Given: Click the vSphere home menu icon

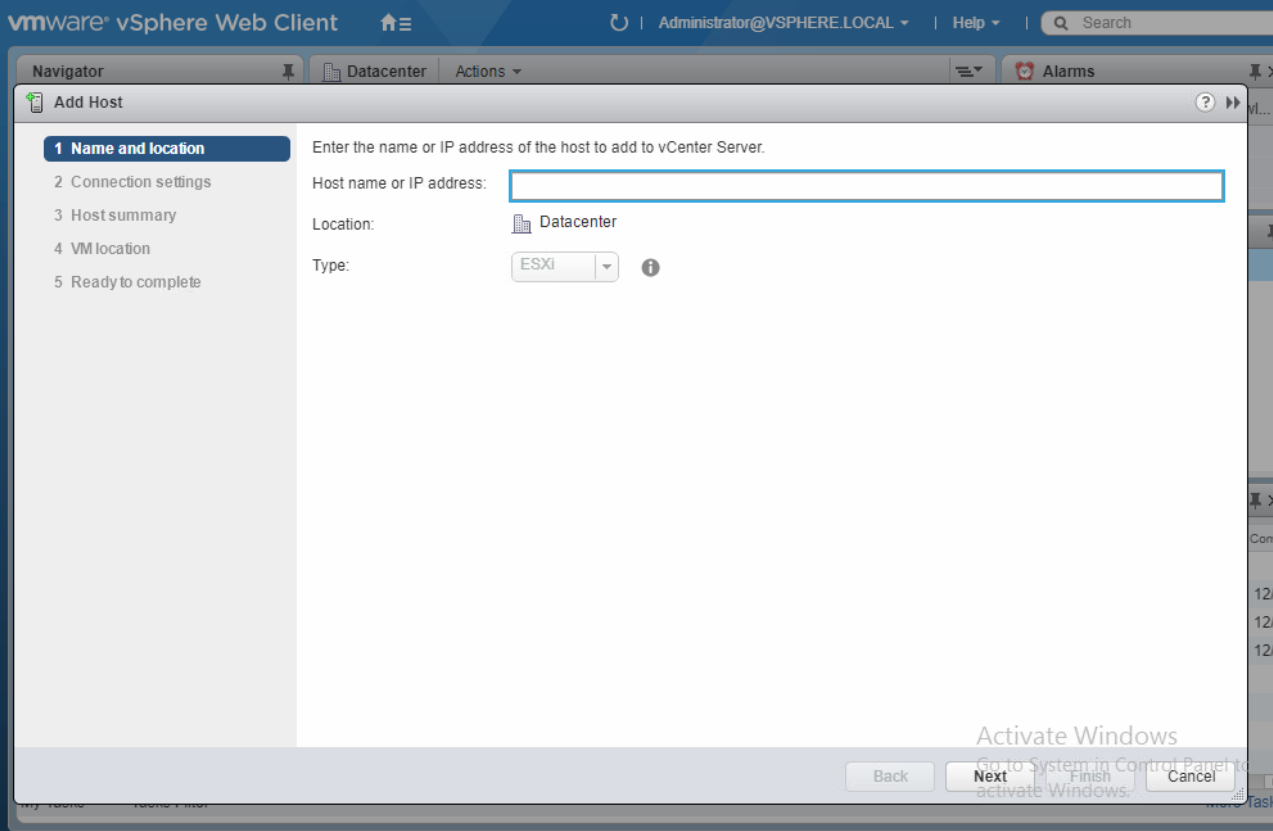Looking at the screenshot, I should coord(396,23).
